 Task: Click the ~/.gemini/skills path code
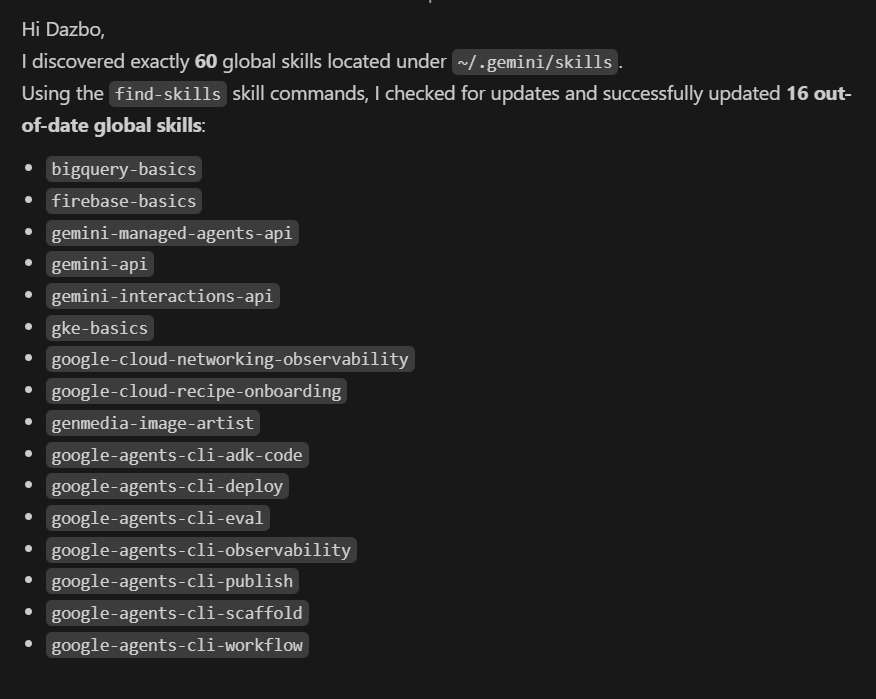pyautogui.click(x=535, y=62)
